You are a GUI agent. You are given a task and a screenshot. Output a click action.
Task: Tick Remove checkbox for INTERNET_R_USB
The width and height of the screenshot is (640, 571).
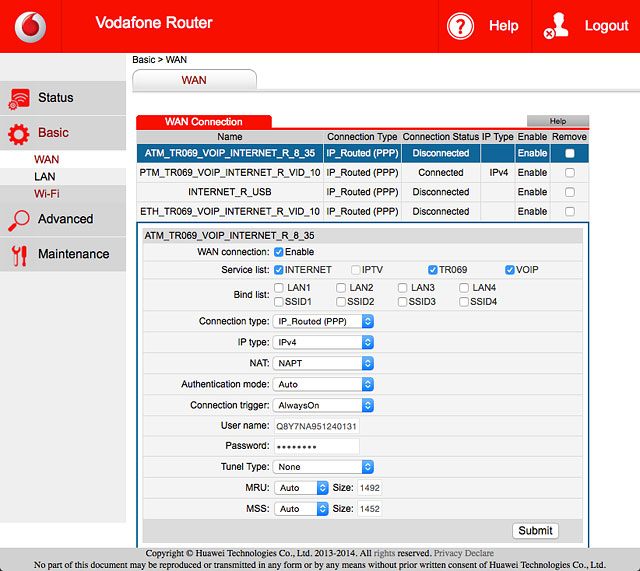point(570,192)
